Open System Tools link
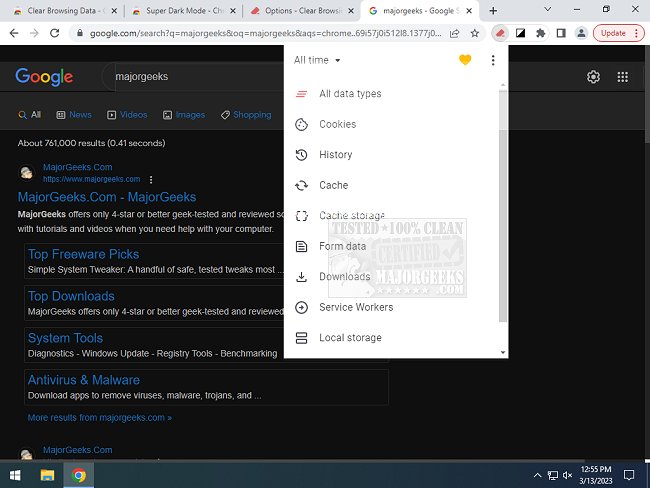 (65, 338)
